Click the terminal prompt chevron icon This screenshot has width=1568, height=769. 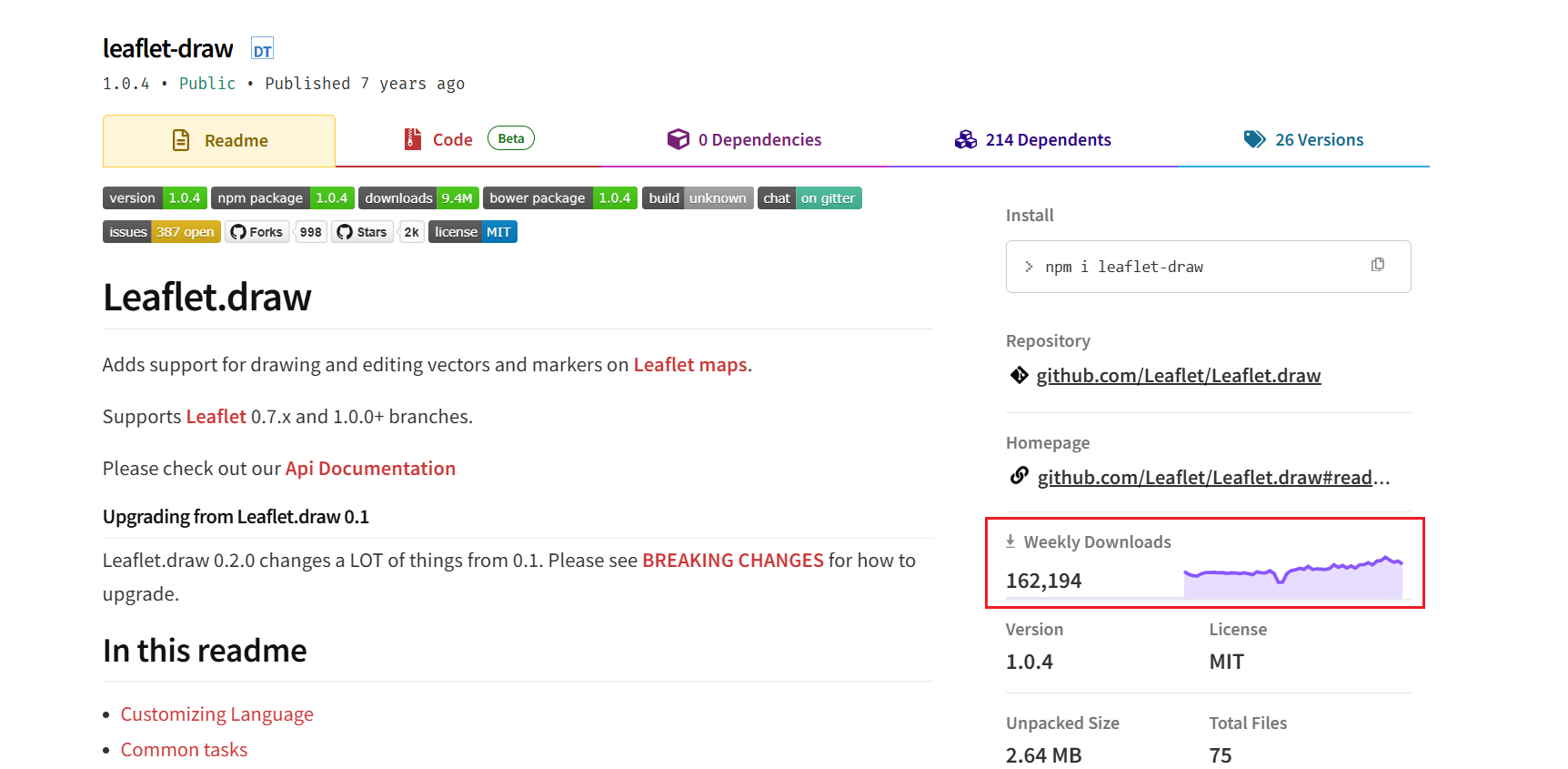pos(1029,267)
